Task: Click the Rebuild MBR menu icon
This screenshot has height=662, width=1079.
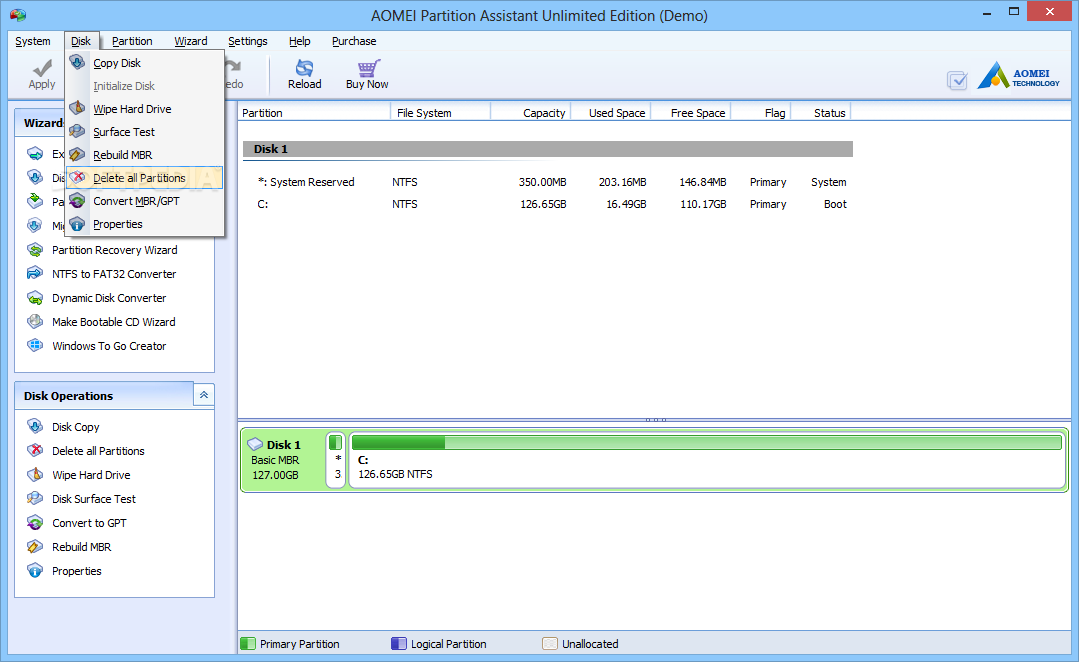Action: point(78,155)
